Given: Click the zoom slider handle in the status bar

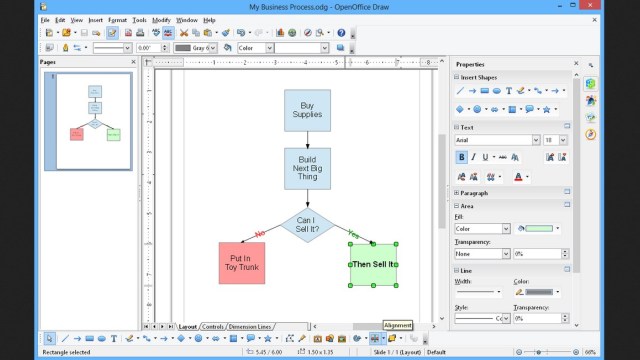Looking at the screenshot, I should click(x=538, y=352).
